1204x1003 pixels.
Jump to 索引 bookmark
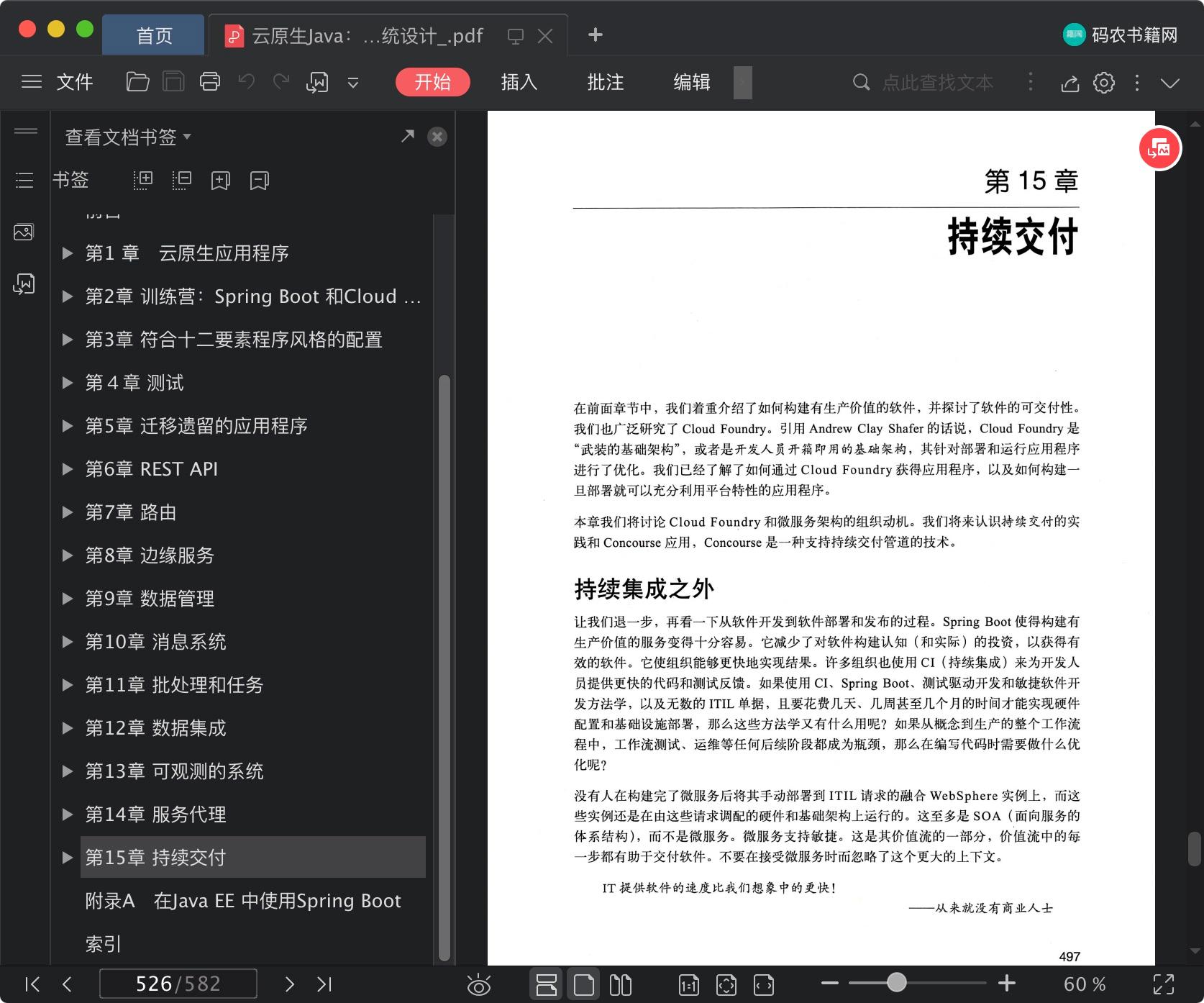pos(104,944)
